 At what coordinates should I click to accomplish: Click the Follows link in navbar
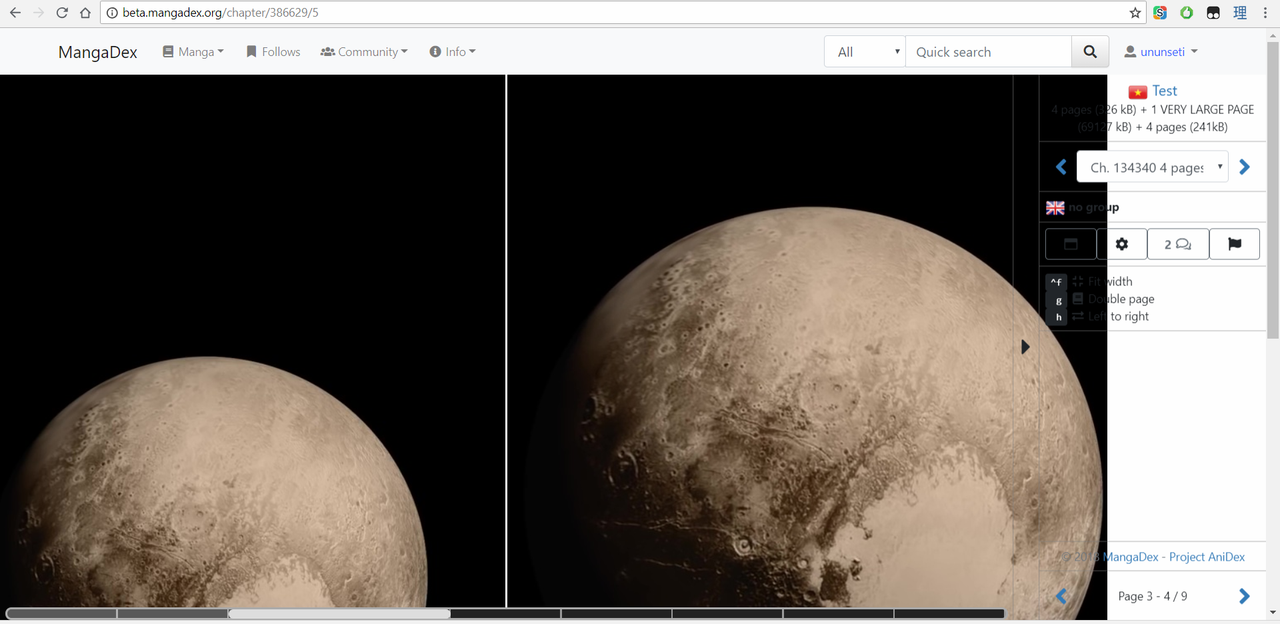pos(273,52)
